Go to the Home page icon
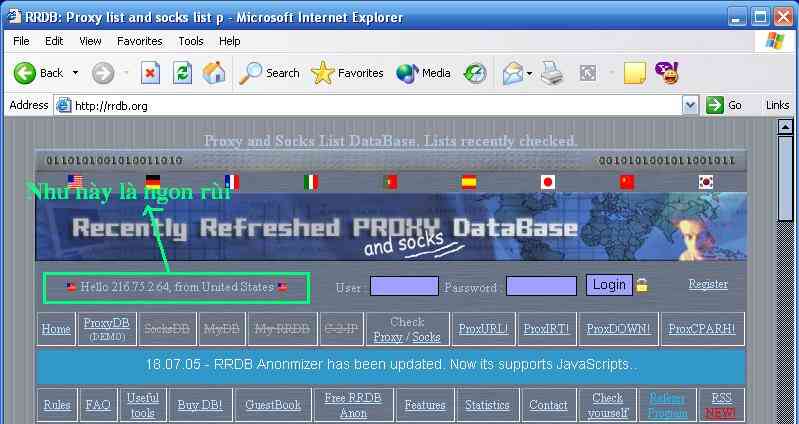The height and width of the screenshot is (424, 799). pos(213,73)
